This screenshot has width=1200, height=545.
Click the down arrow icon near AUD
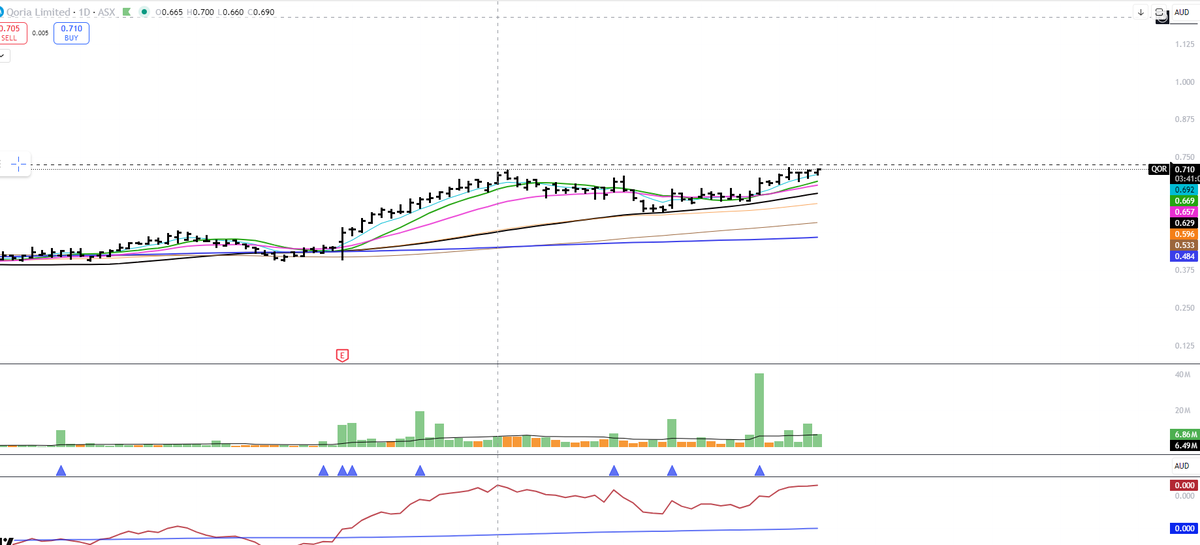point(1140,12)
